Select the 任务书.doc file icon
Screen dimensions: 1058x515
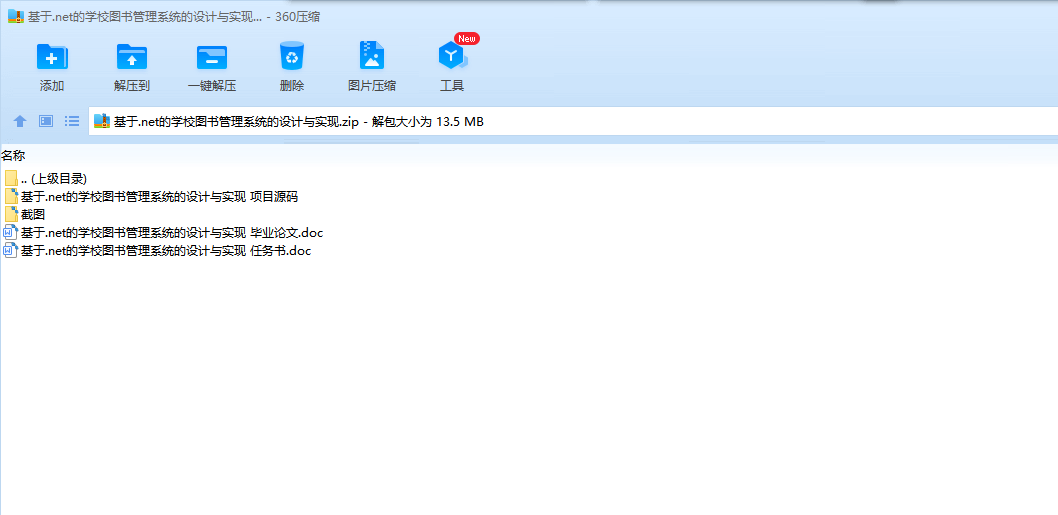click(11, 250)
